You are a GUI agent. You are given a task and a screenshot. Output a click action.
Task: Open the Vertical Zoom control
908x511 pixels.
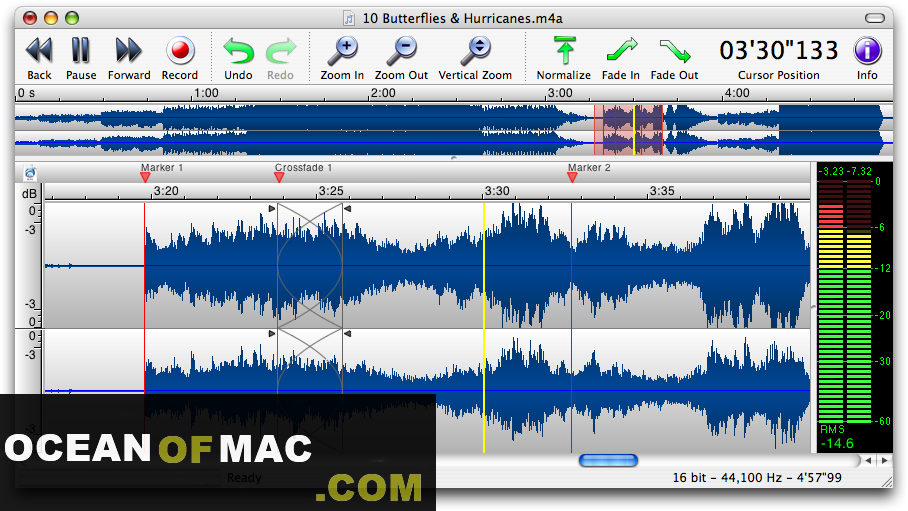(x=475, y=50)
